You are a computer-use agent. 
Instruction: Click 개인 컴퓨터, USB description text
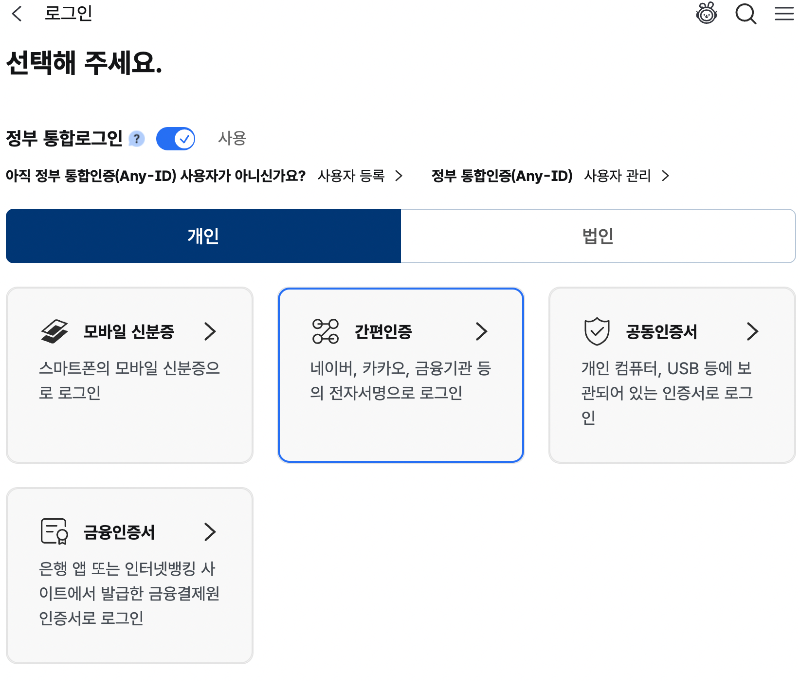tap(667, 393)
